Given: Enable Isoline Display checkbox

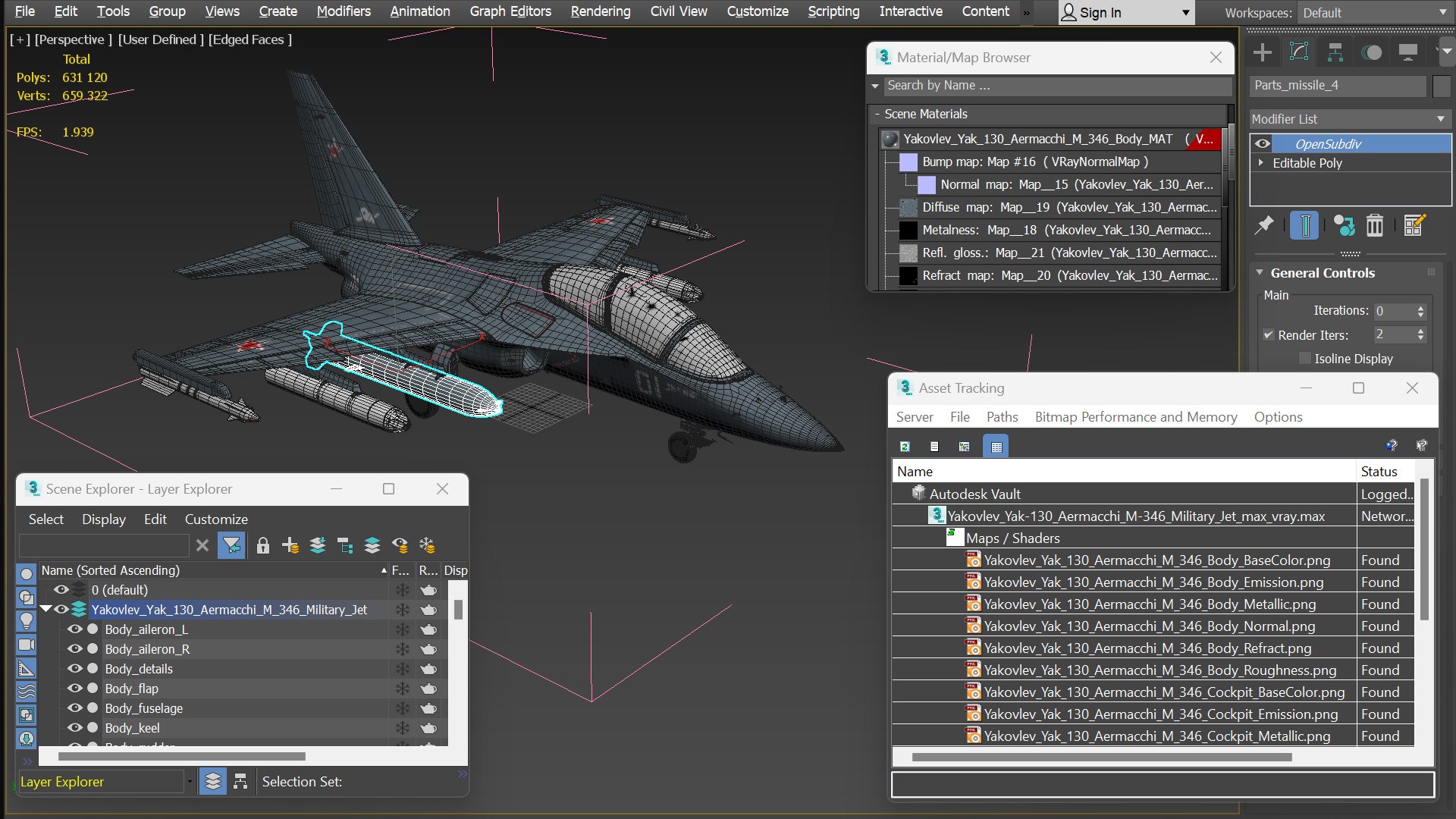Looking at the screenshot, I should [x=1305, y=358].
